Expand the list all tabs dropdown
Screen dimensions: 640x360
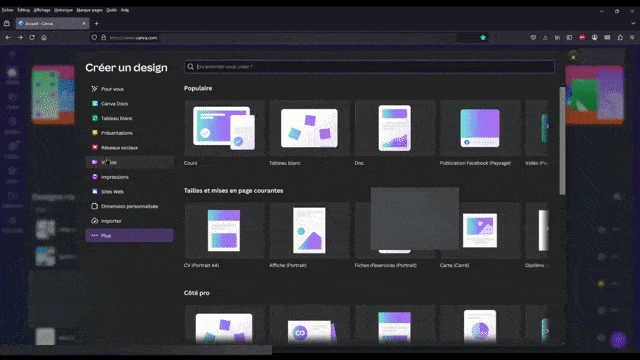[x=633, y=23]
